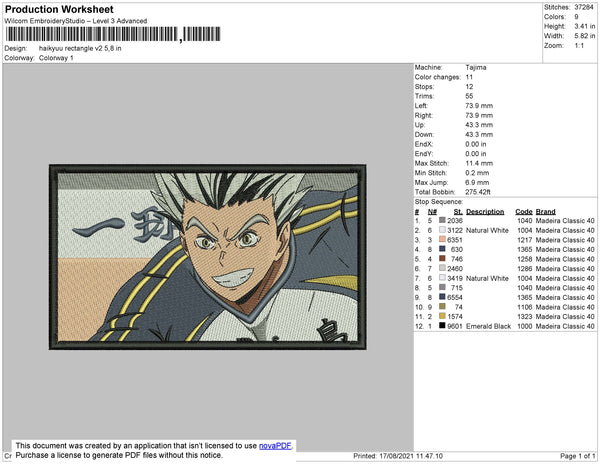600x464 pixels.
Task: Click the peach swatch for stop 3
Action: click(x=442, y=239)
